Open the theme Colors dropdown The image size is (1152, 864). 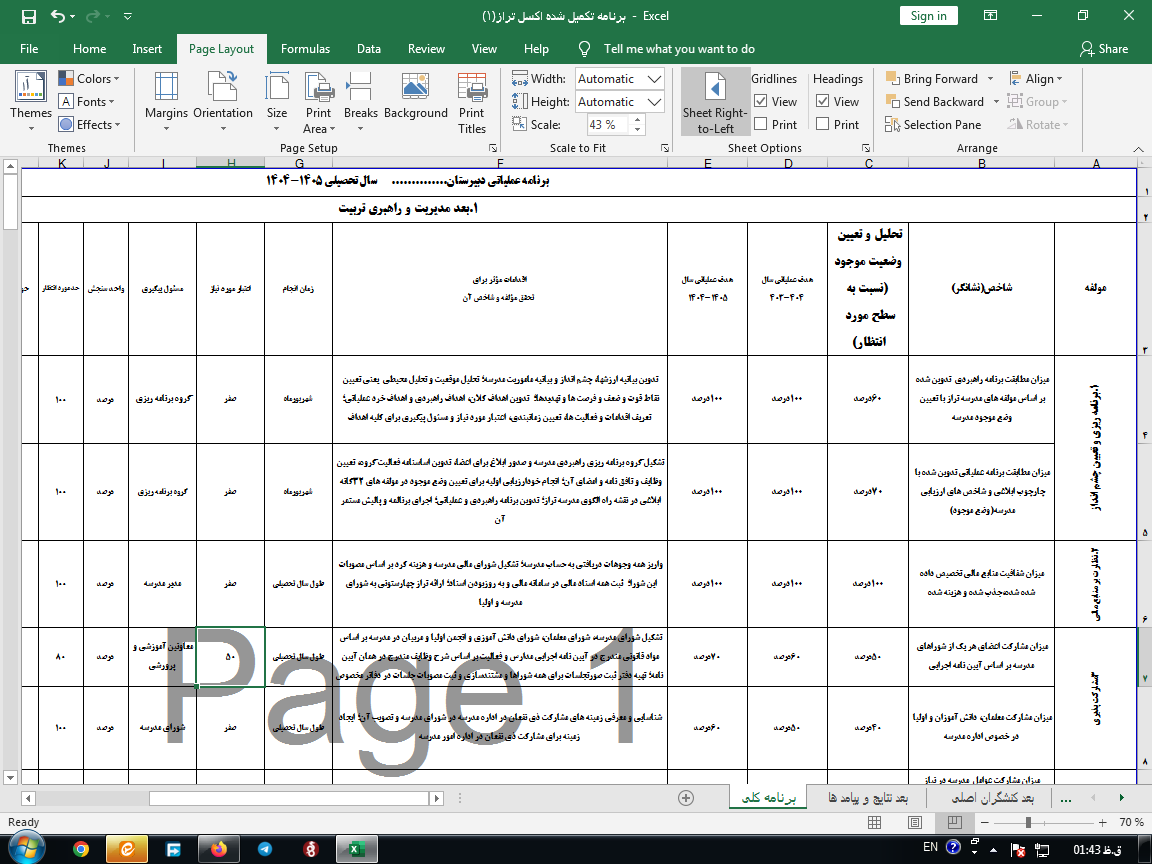(89, 79)
